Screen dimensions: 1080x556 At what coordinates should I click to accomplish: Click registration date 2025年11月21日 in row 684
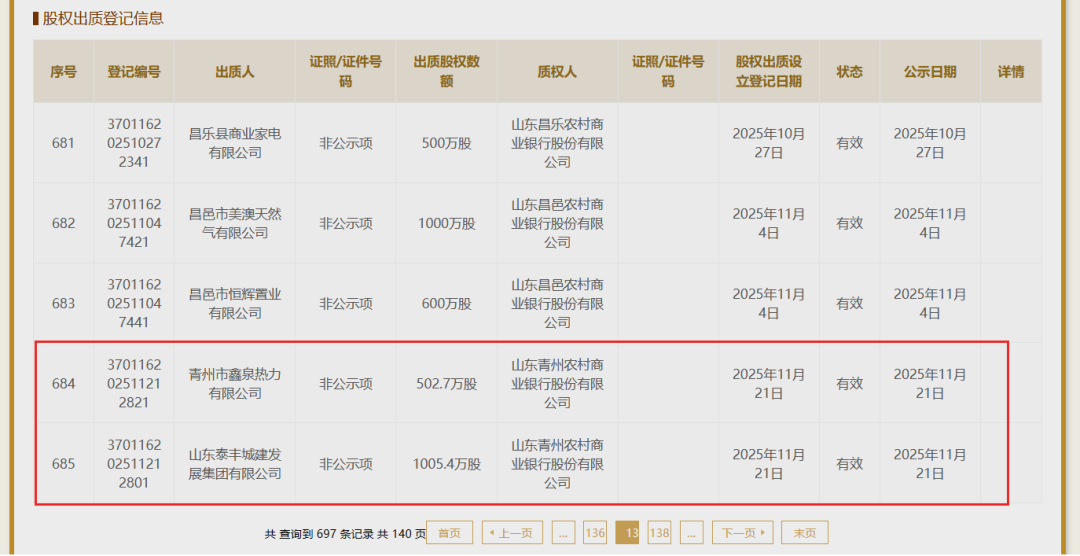(769, 383)
